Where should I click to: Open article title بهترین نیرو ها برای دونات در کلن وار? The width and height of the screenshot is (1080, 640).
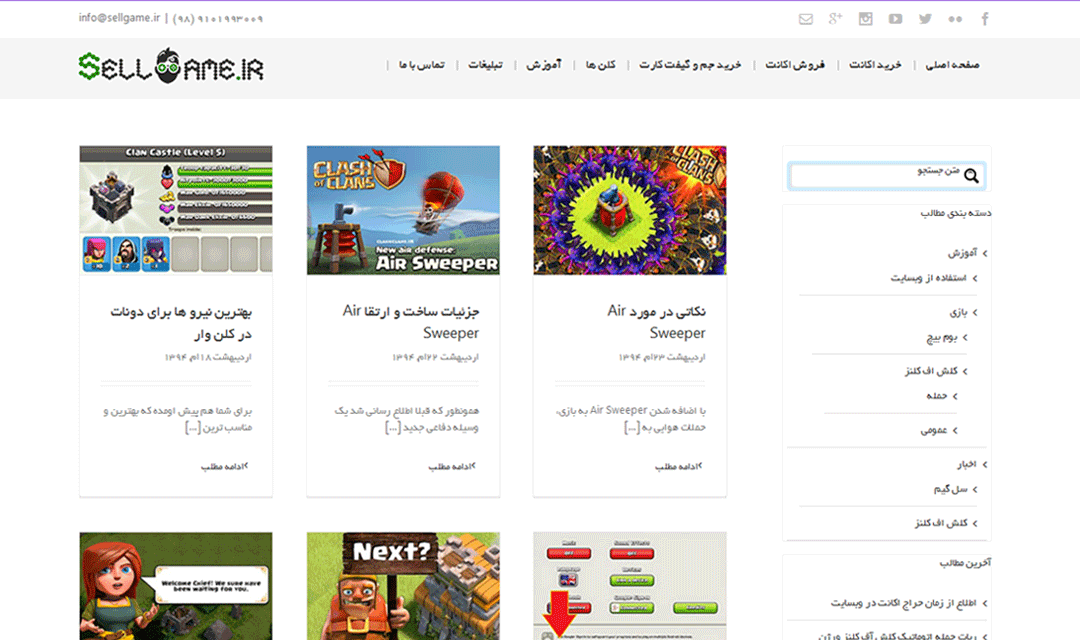click(x=181, y=323)
